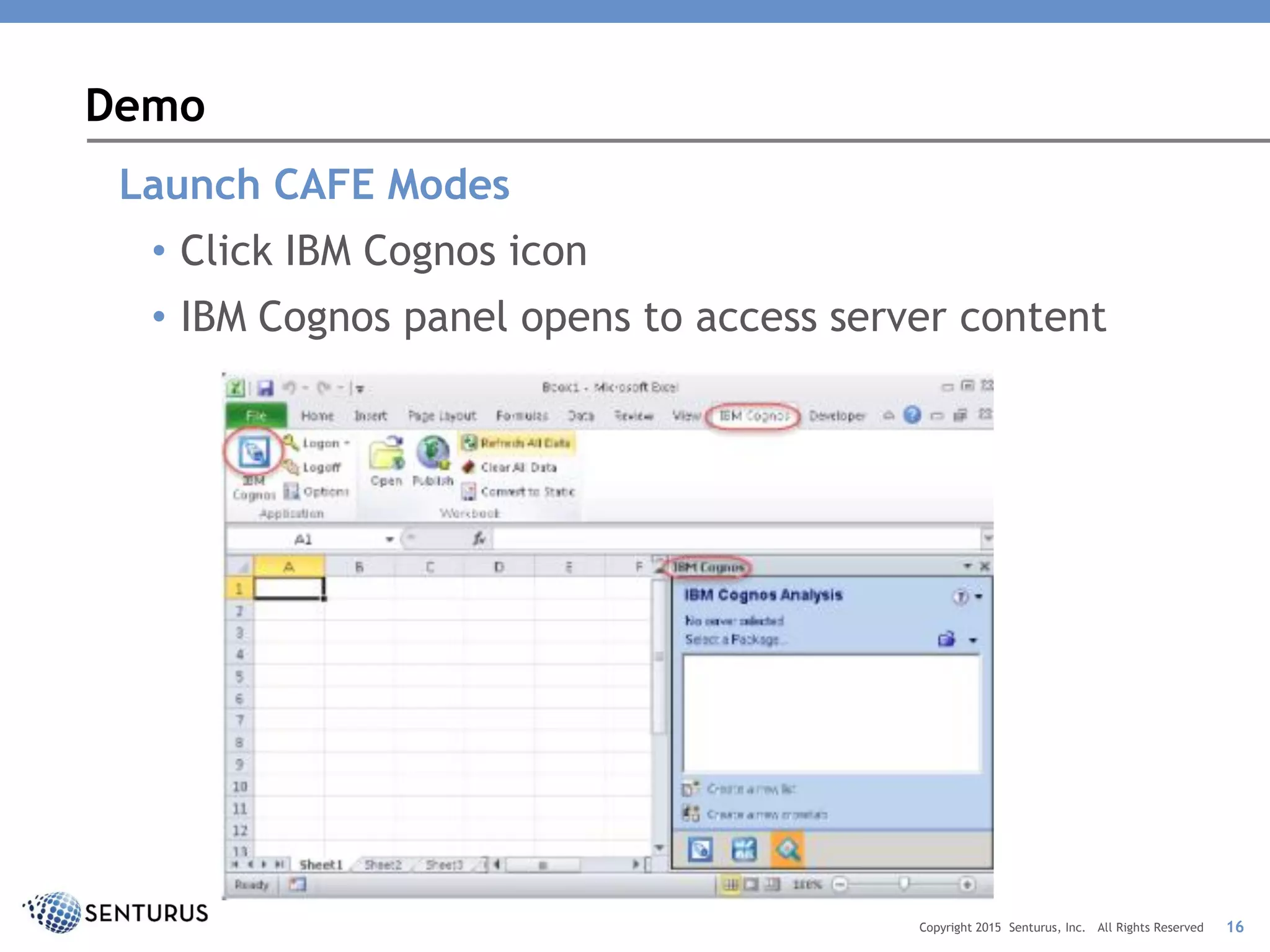Open the Name Box dropdown arrow
Image resolution: width=1270 pixels, height=952 pixels.
point(389,539)
